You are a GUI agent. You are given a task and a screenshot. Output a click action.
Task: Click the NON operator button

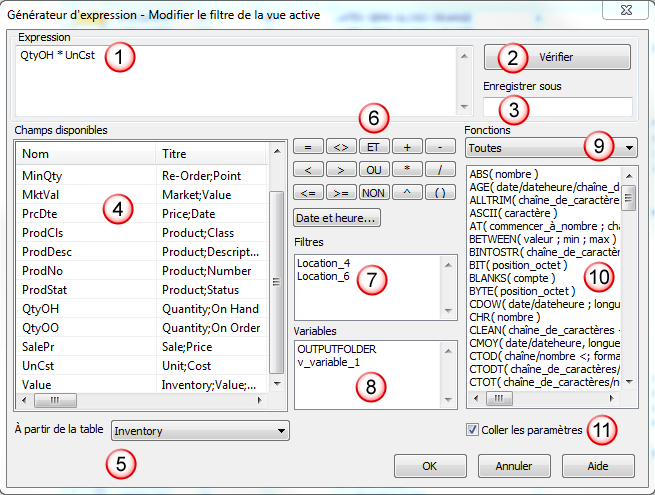point(374,192)
